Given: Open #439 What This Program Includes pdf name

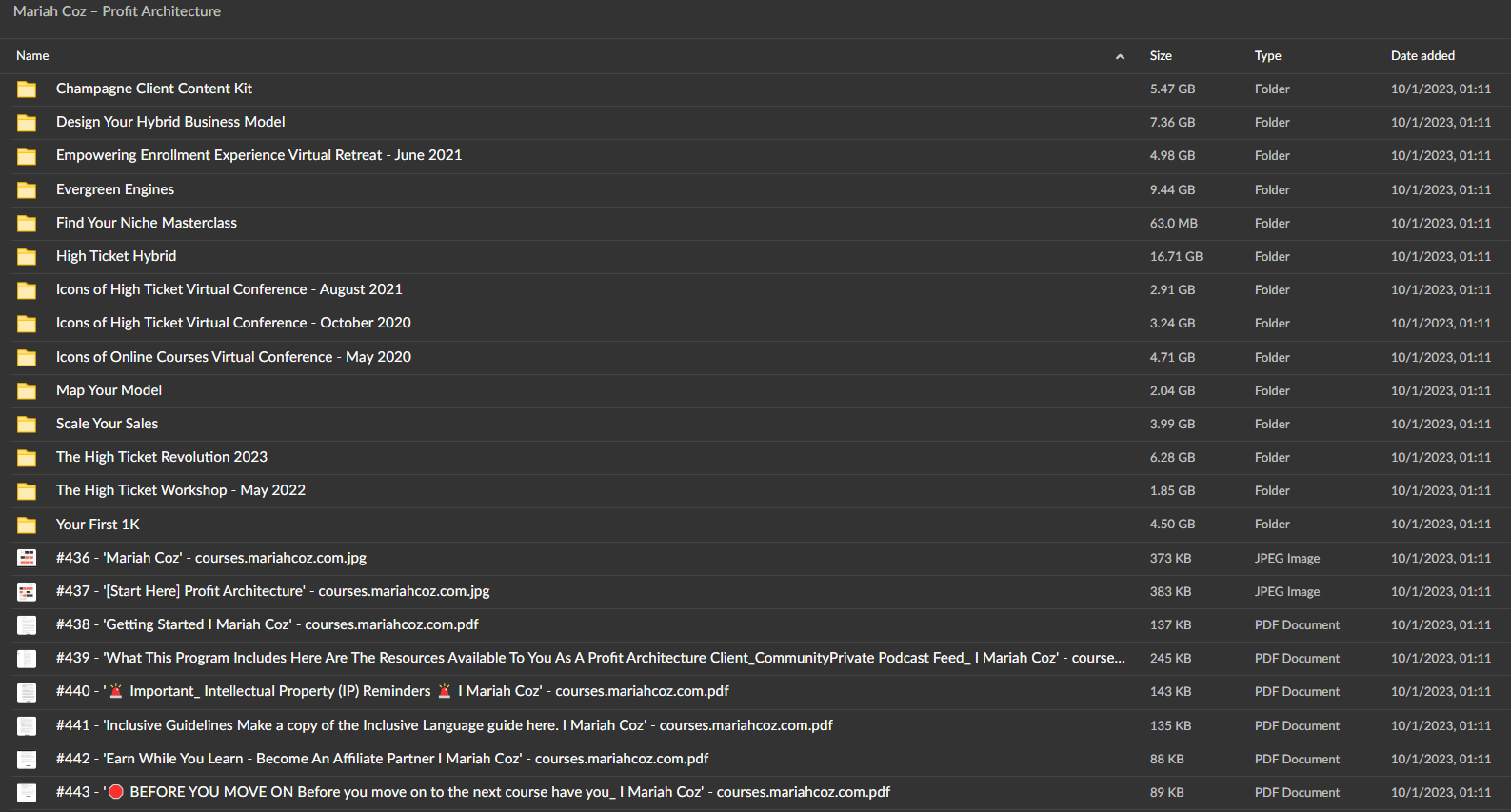Looking at the screenshot, I should (590, 658).
